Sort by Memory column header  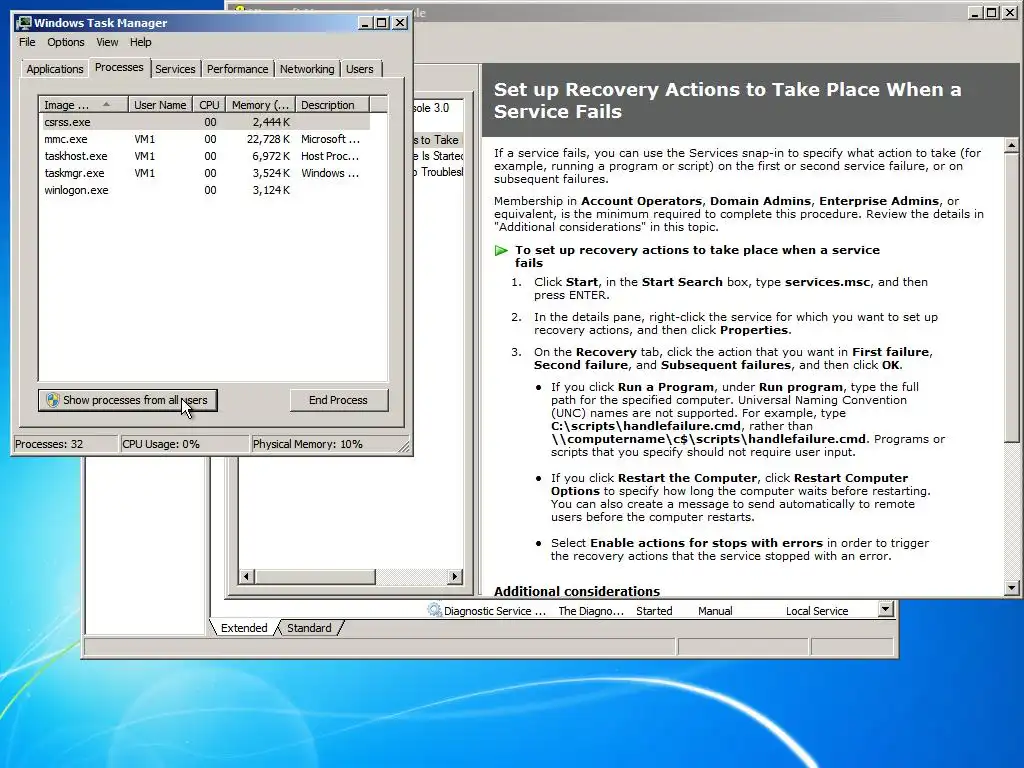(261, 105)
